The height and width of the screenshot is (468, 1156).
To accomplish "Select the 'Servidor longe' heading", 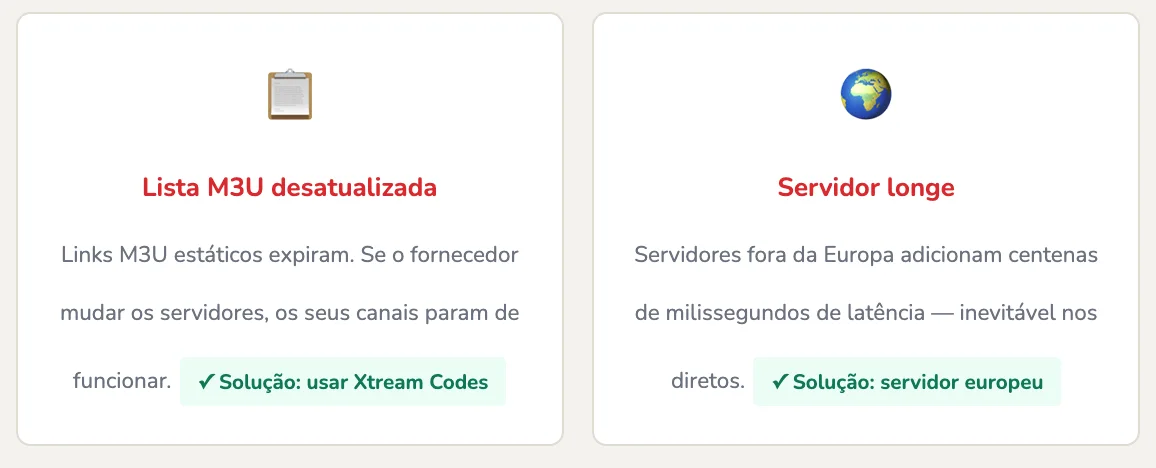I will coord(866,187).
